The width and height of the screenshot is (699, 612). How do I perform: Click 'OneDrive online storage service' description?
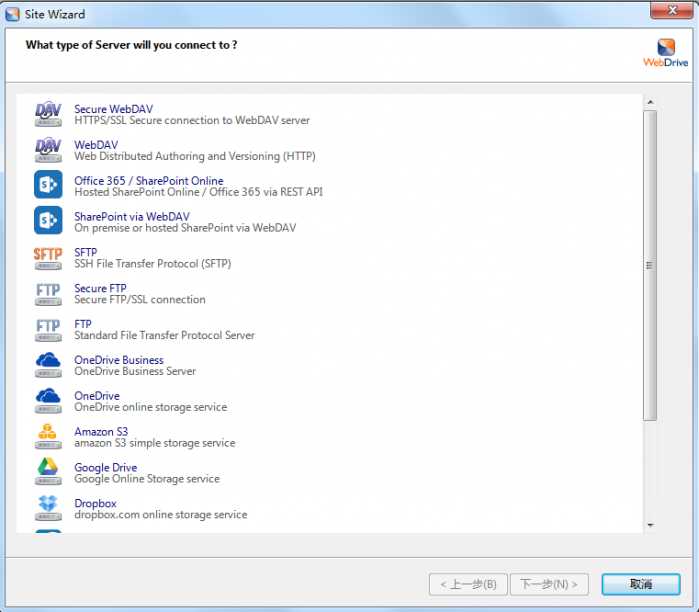point(150,407)
